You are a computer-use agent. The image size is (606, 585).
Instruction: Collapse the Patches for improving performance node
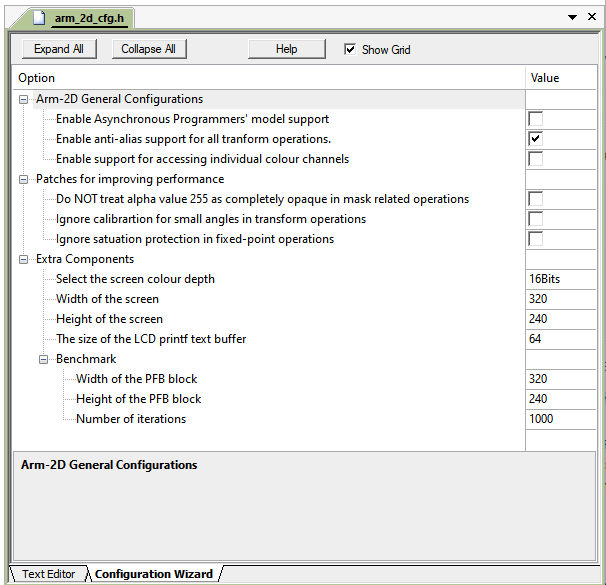tap(24, 179)
